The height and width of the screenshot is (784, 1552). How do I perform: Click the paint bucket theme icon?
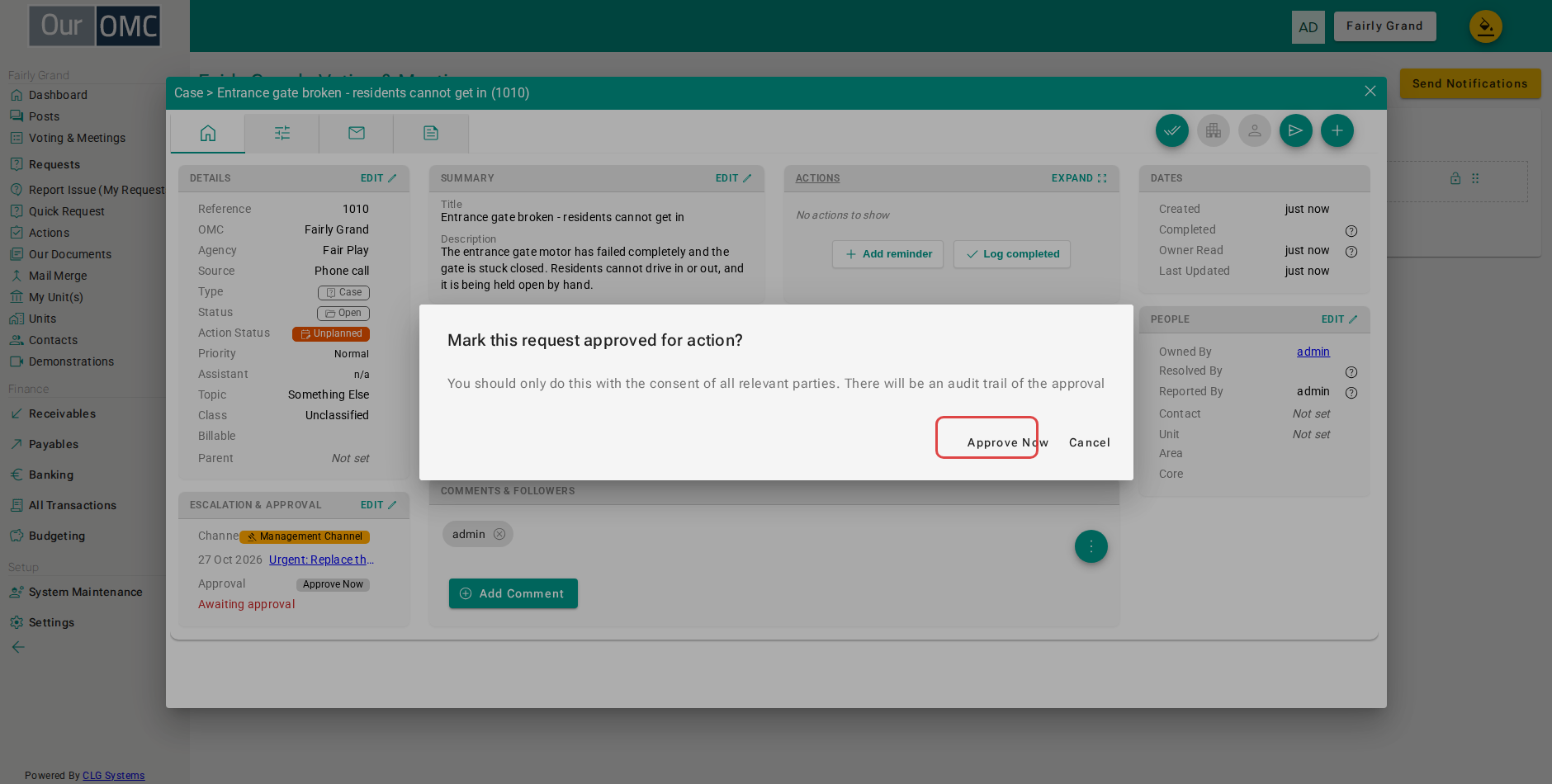click(x=1486, y=26)
